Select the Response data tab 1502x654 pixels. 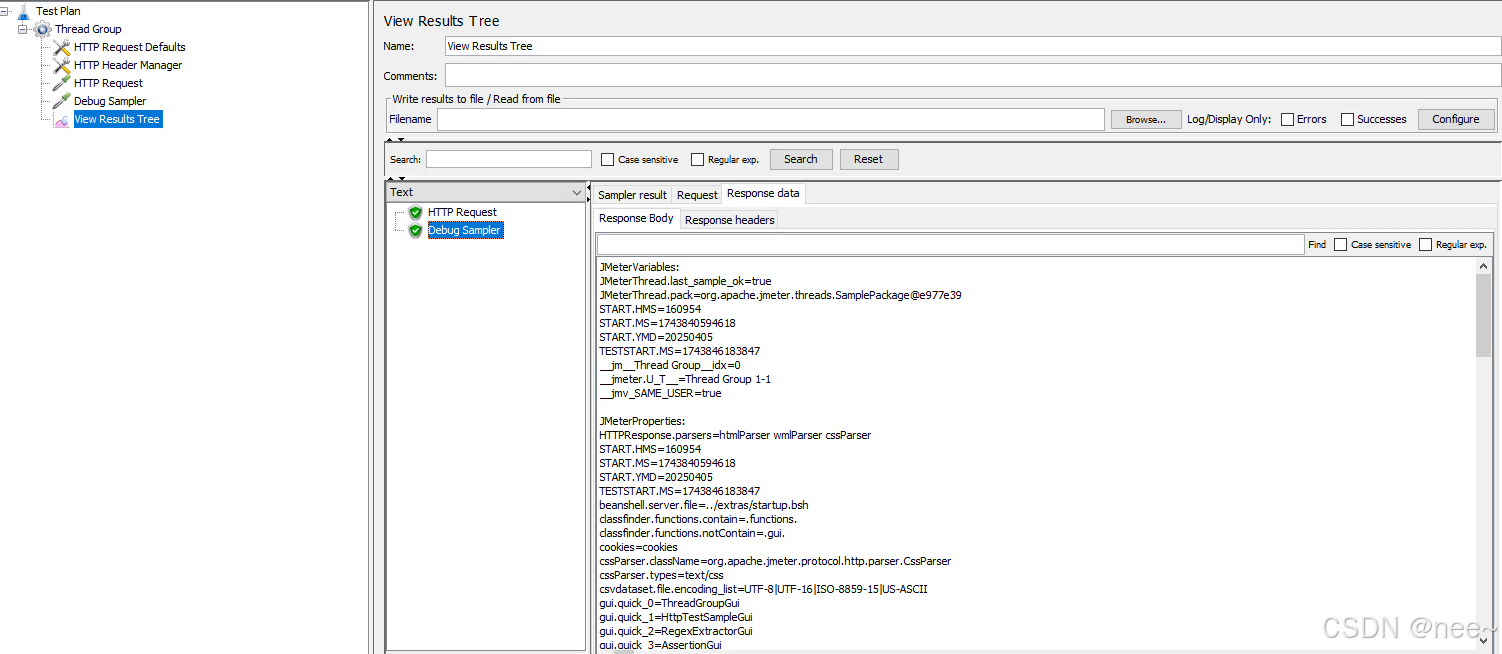tap(763, 193)
